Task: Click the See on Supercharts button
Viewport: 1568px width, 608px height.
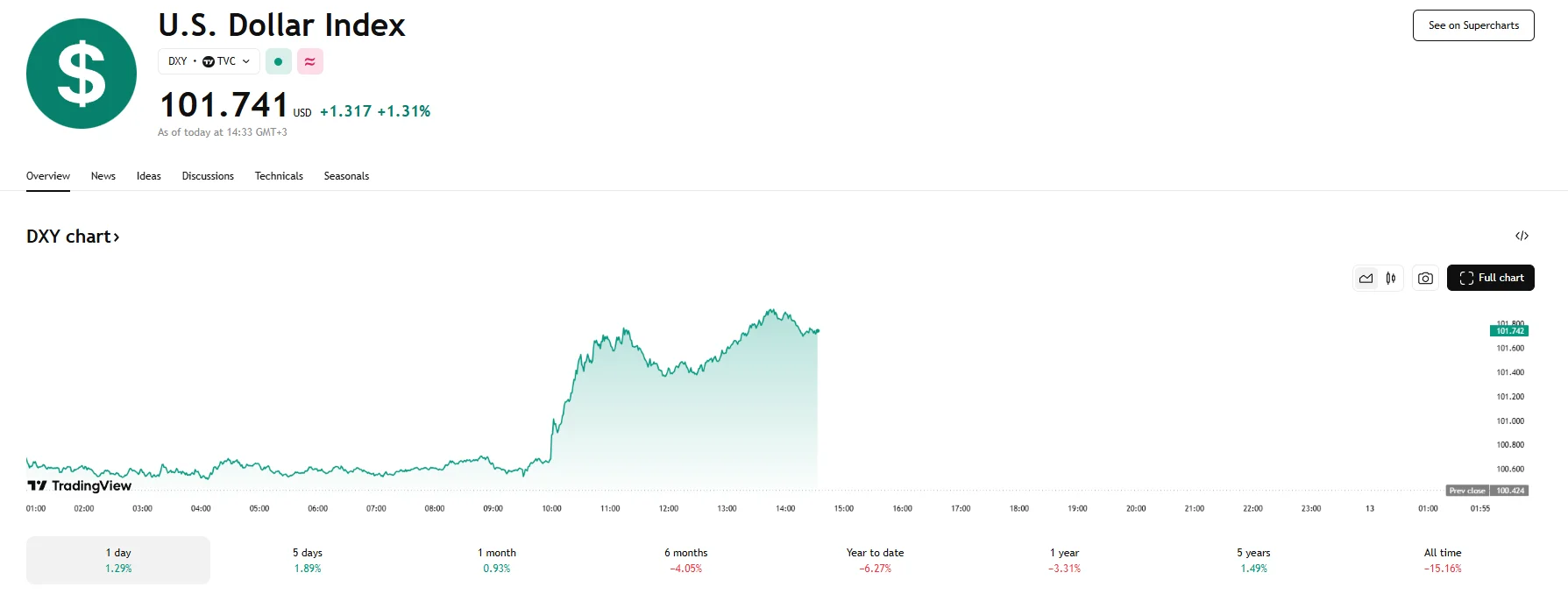Action: click(x=1473, y=25)
